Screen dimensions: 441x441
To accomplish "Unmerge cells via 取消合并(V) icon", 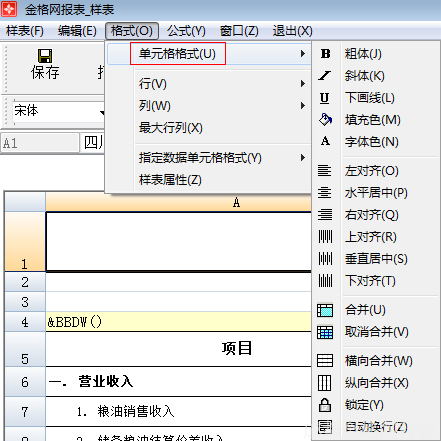I will pyautogui.click(x=325, y=332).
